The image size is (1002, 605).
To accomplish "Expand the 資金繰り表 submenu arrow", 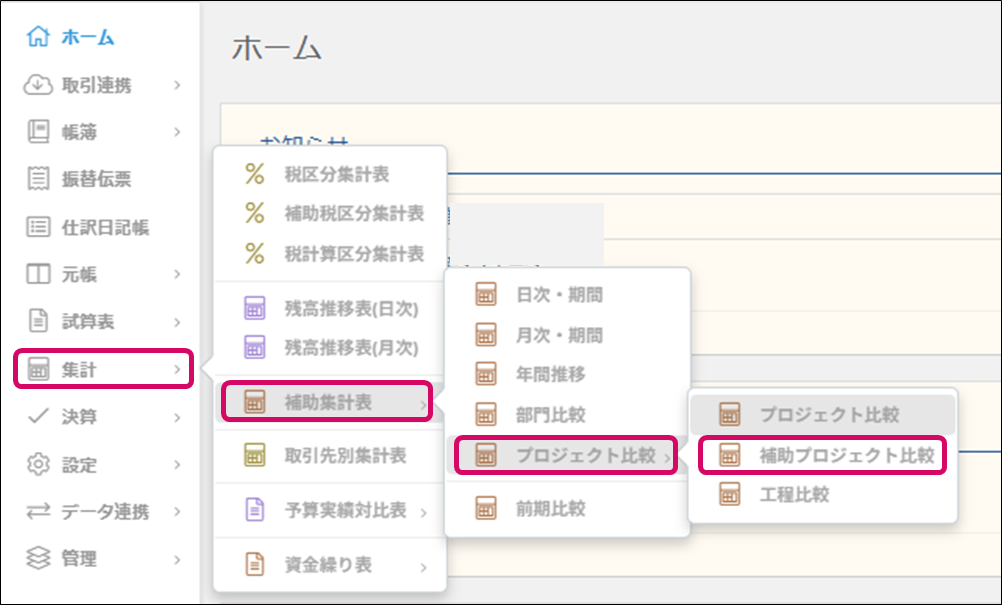I will tap(423, 567).
